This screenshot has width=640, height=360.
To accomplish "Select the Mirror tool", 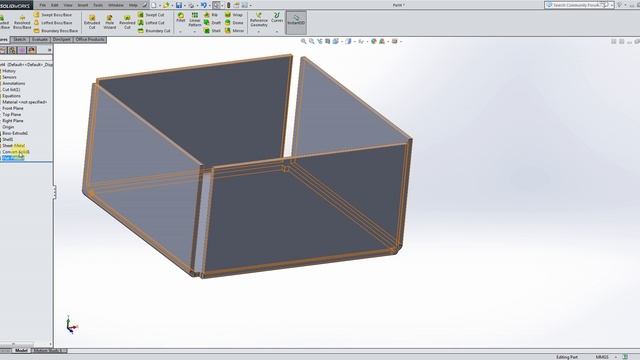I will click(234, 31).
